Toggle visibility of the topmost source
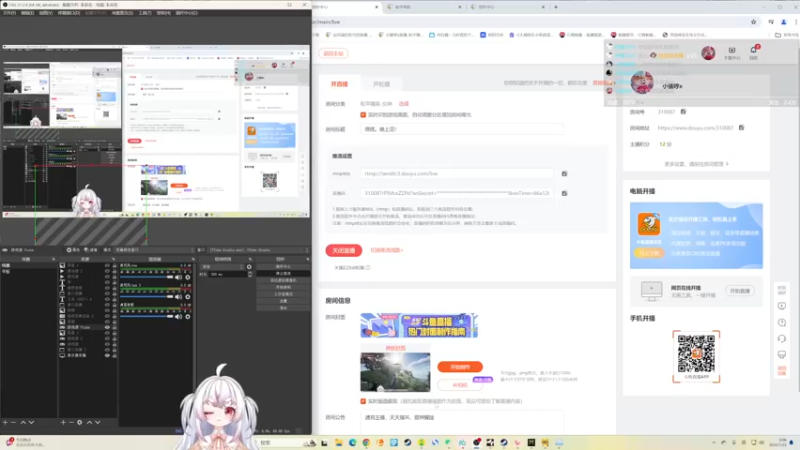 tap(107, 265)
